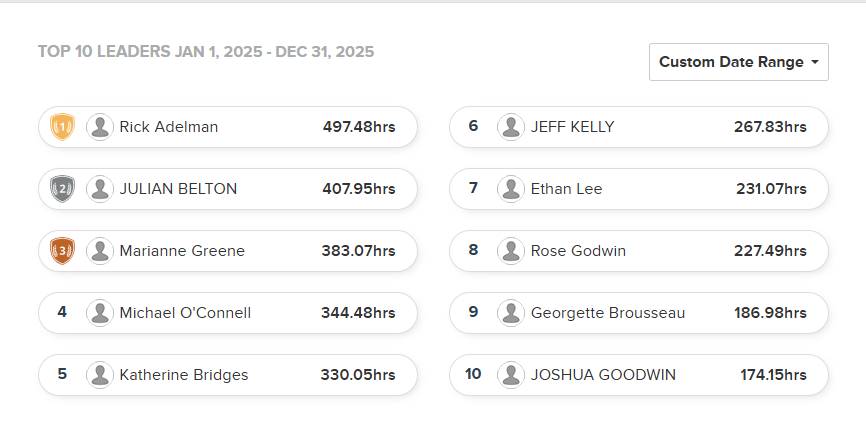This screenshot has height=446, width=866.
Task: Click the Michael O'Connell name link
Action: click(185, 313)
